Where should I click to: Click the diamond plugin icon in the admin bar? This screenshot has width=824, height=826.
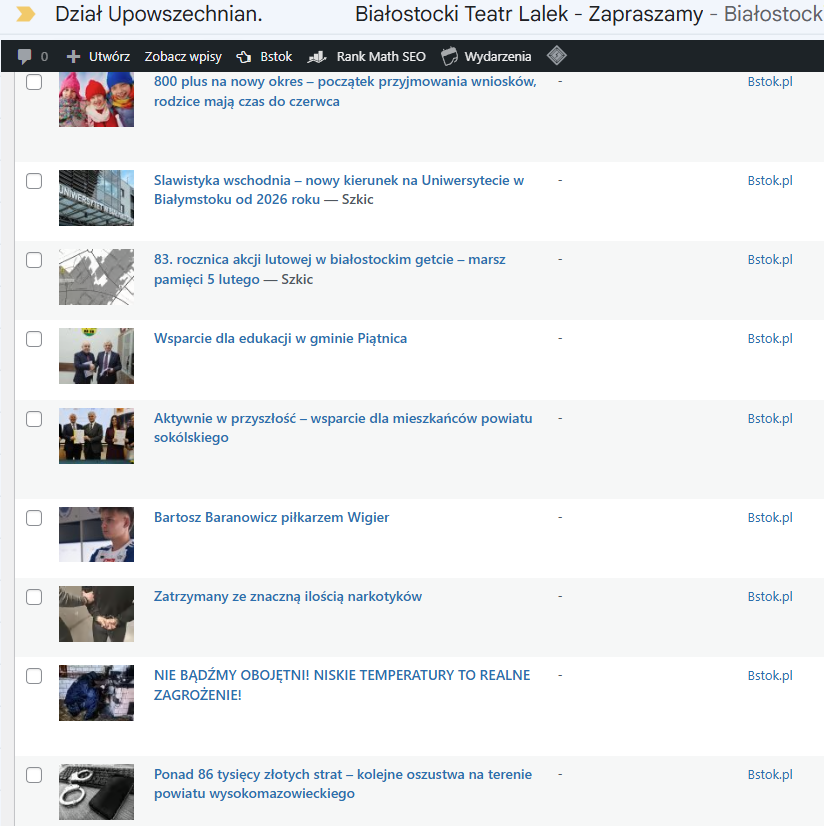[x=557, y=56]
